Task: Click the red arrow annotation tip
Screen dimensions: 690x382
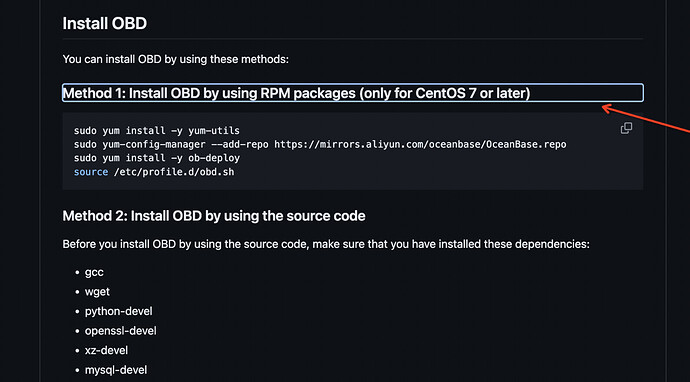Action: [604, 106]
